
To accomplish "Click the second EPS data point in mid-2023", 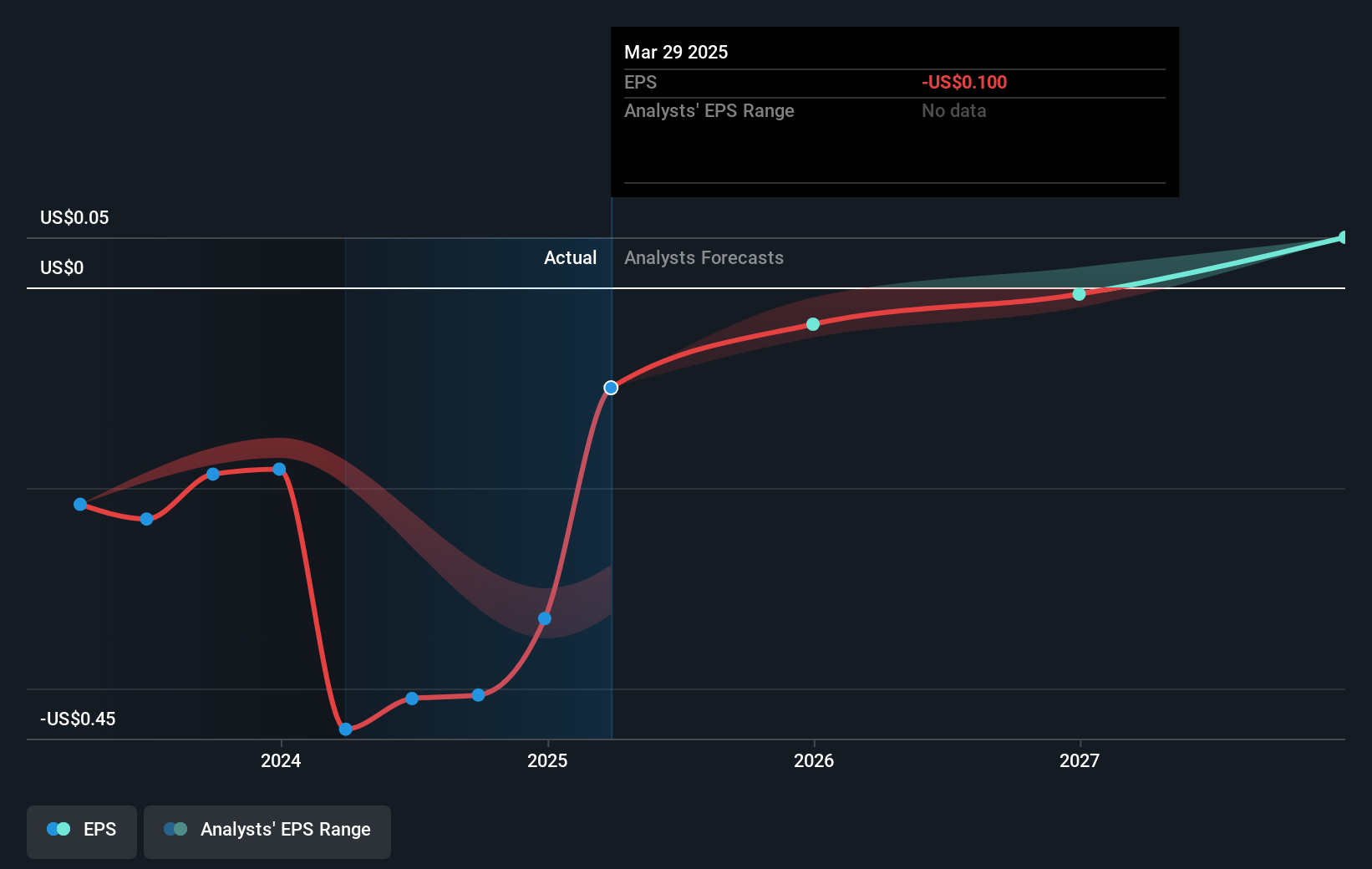I will point(147,519).
